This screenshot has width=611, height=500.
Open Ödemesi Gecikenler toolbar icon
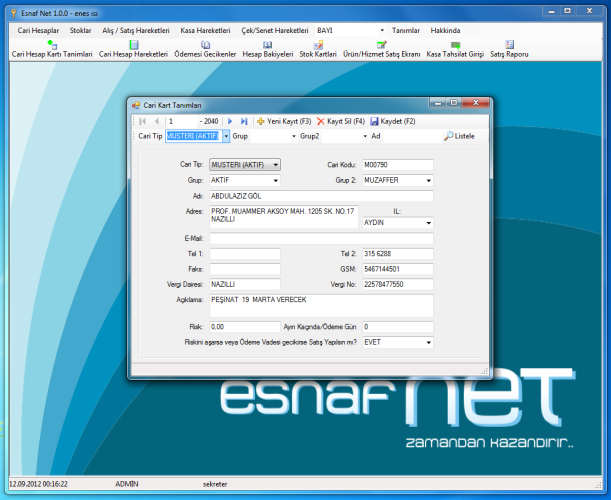(205, 44)
